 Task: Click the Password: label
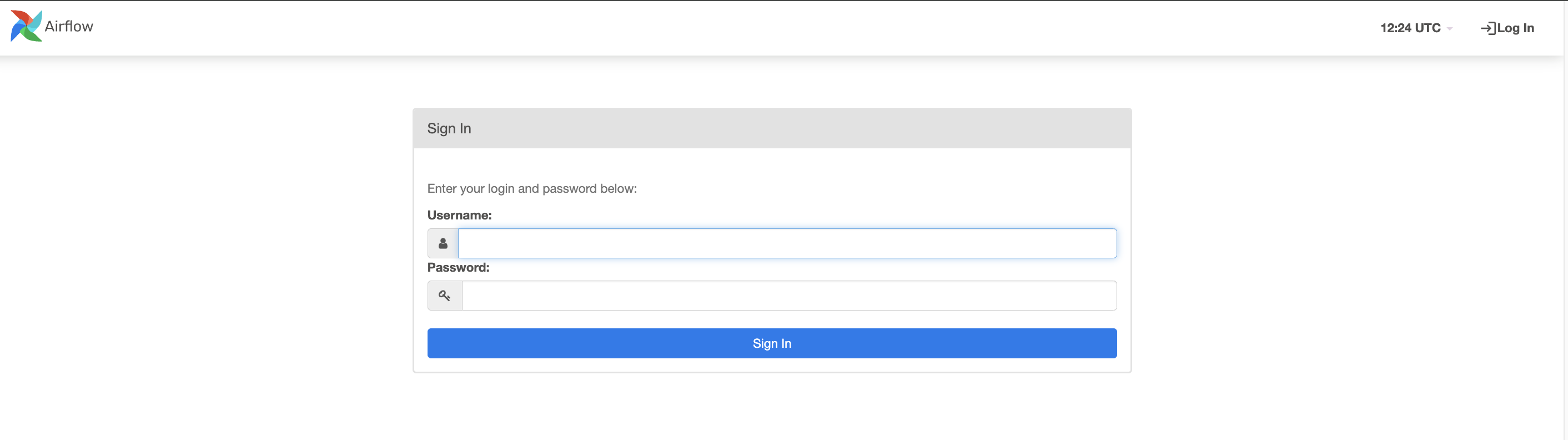[x=458, y=268]
